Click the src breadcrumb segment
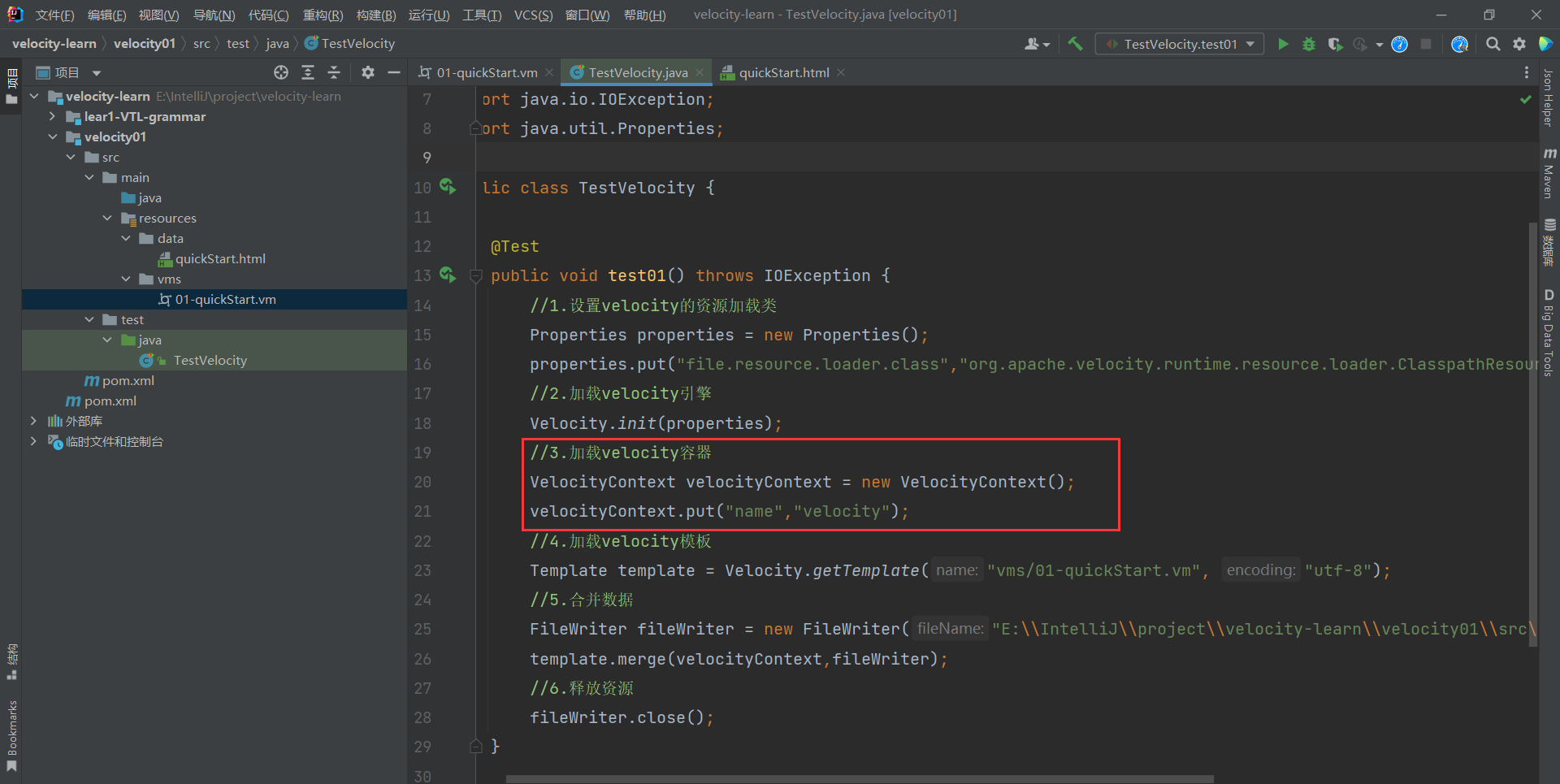The width and height of the screenshot is (1560, 784). point(201,44)
